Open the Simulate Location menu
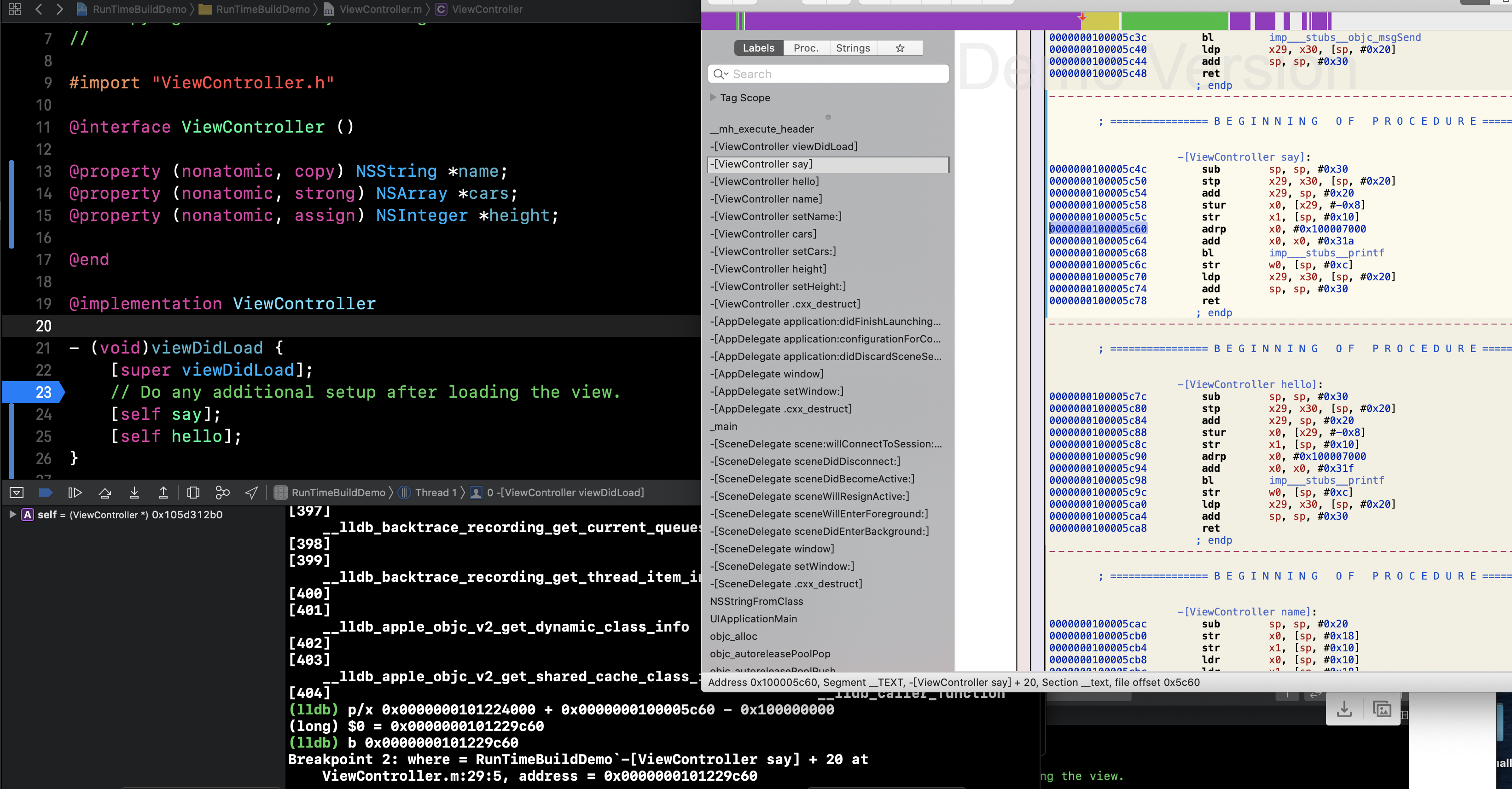Image resolution: width=1512 pixels, height=789 pixels. [x=252, y=493]
